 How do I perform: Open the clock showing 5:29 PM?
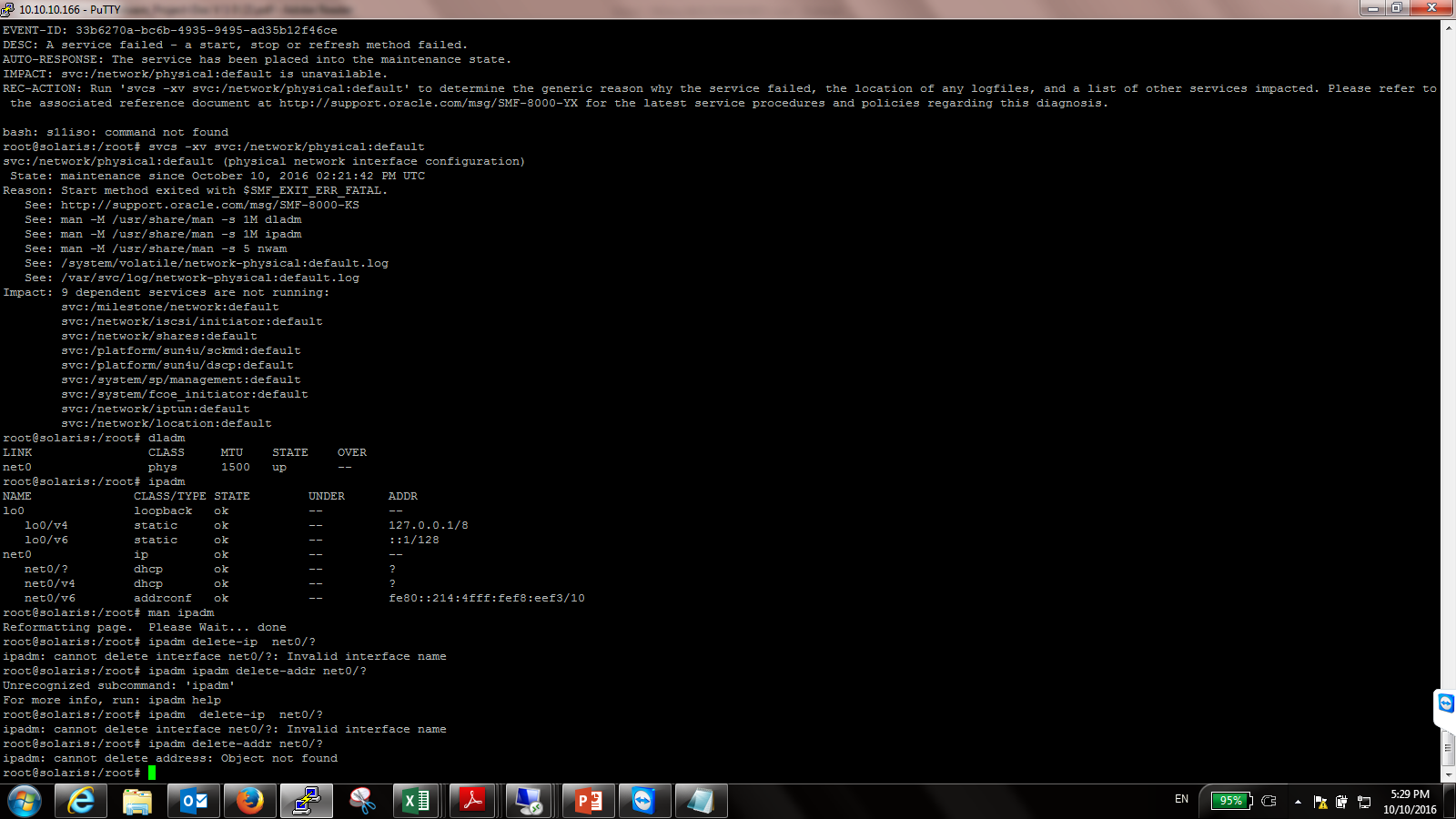(1410, 802)
